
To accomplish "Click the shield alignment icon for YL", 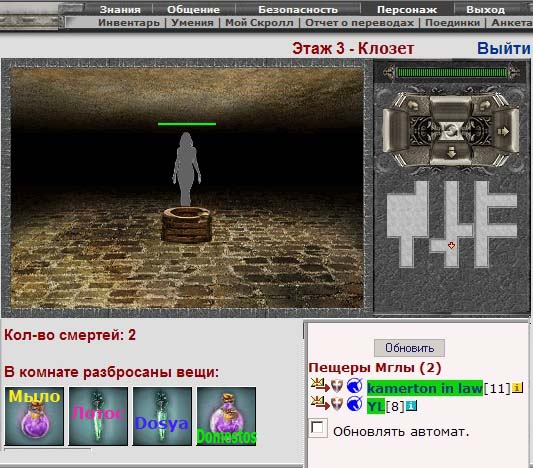I will click(337, 404).
